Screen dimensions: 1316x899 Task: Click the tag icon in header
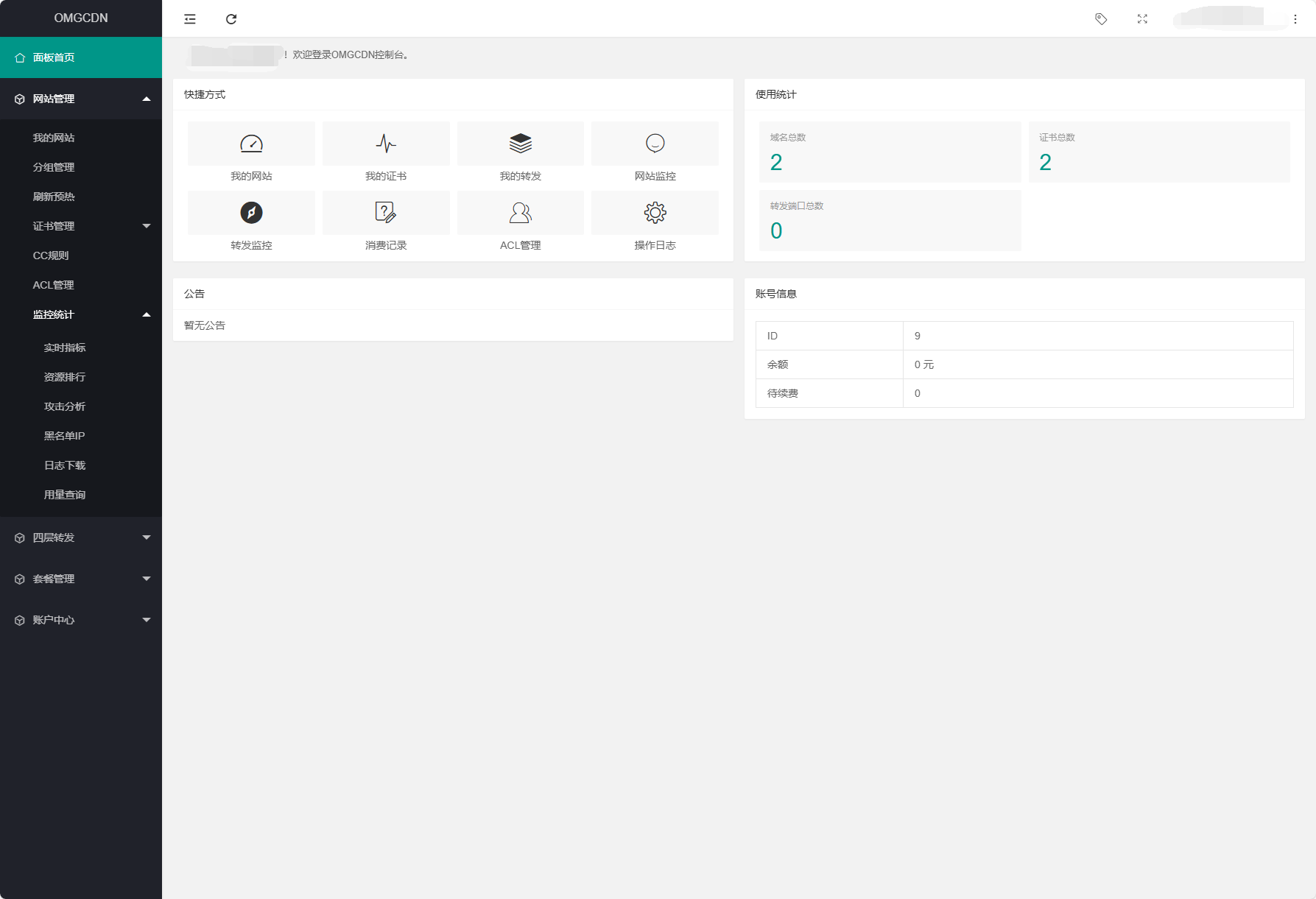point(1101,19)
